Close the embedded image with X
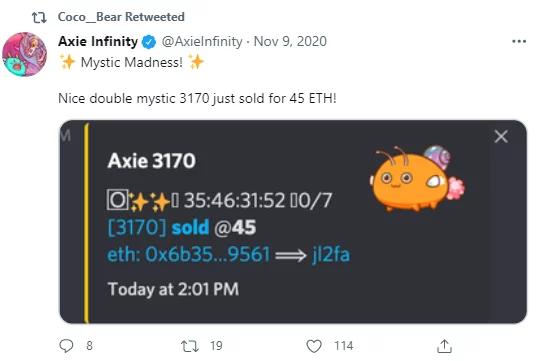537x361 pixels. click(501, 136)
